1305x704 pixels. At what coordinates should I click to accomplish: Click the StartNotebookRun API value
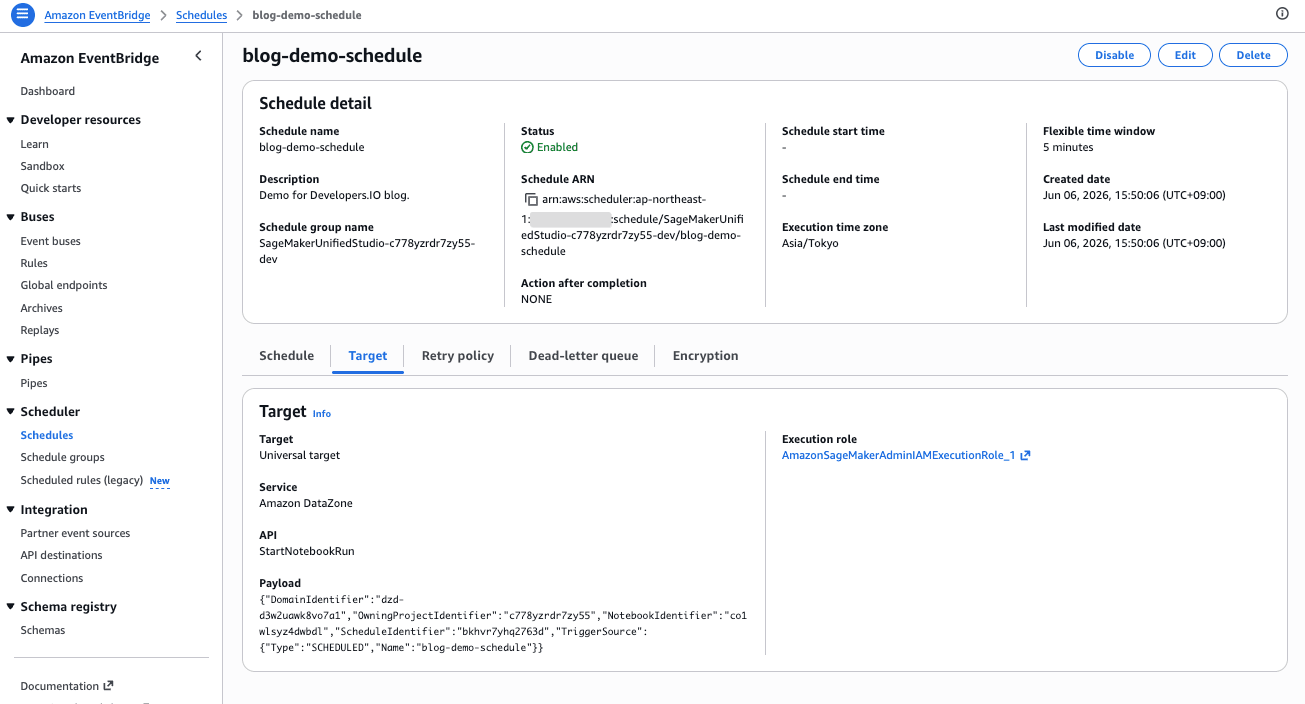tap(307, 551)
